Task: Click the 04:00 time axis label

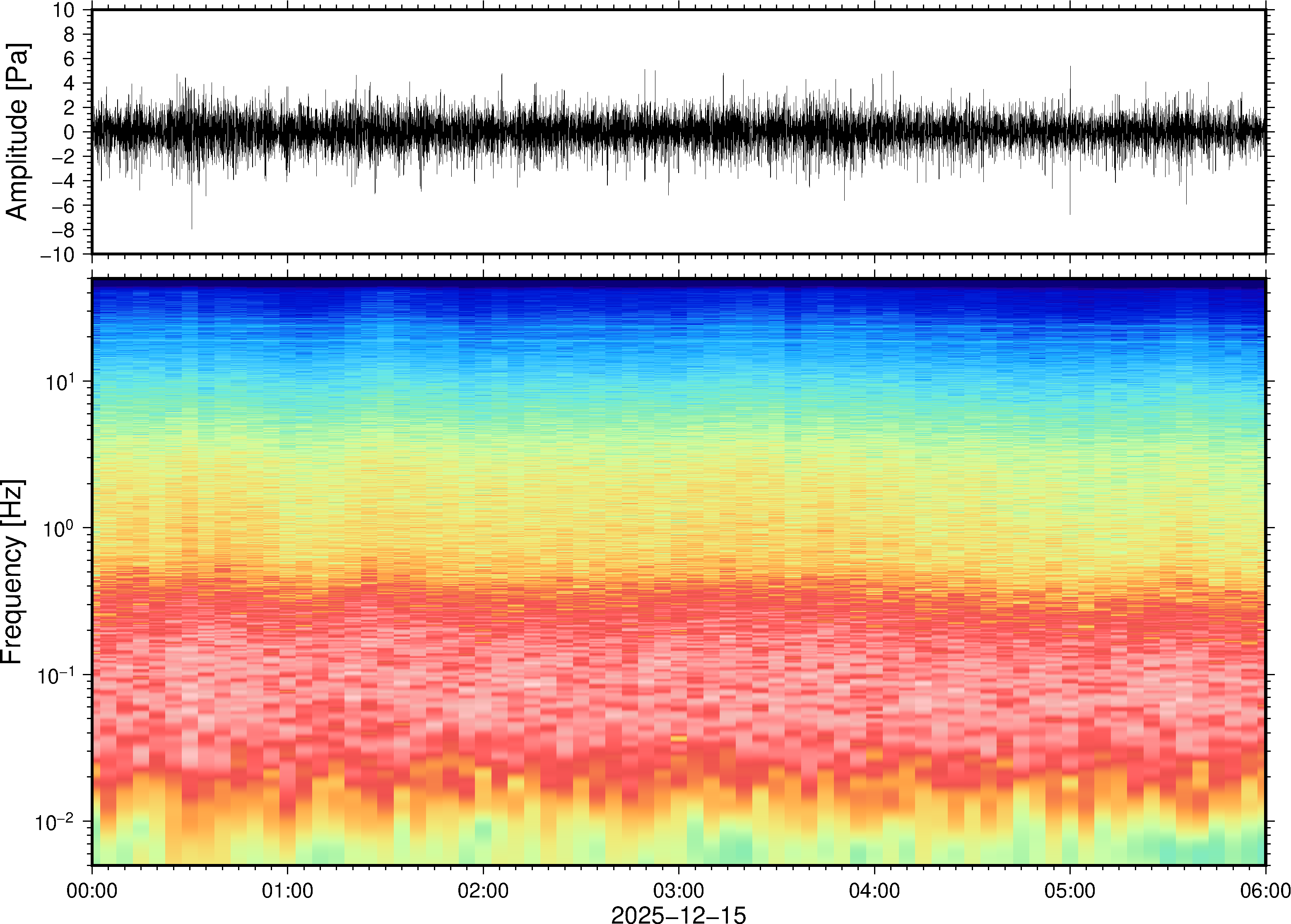Action: click(874, 890)
